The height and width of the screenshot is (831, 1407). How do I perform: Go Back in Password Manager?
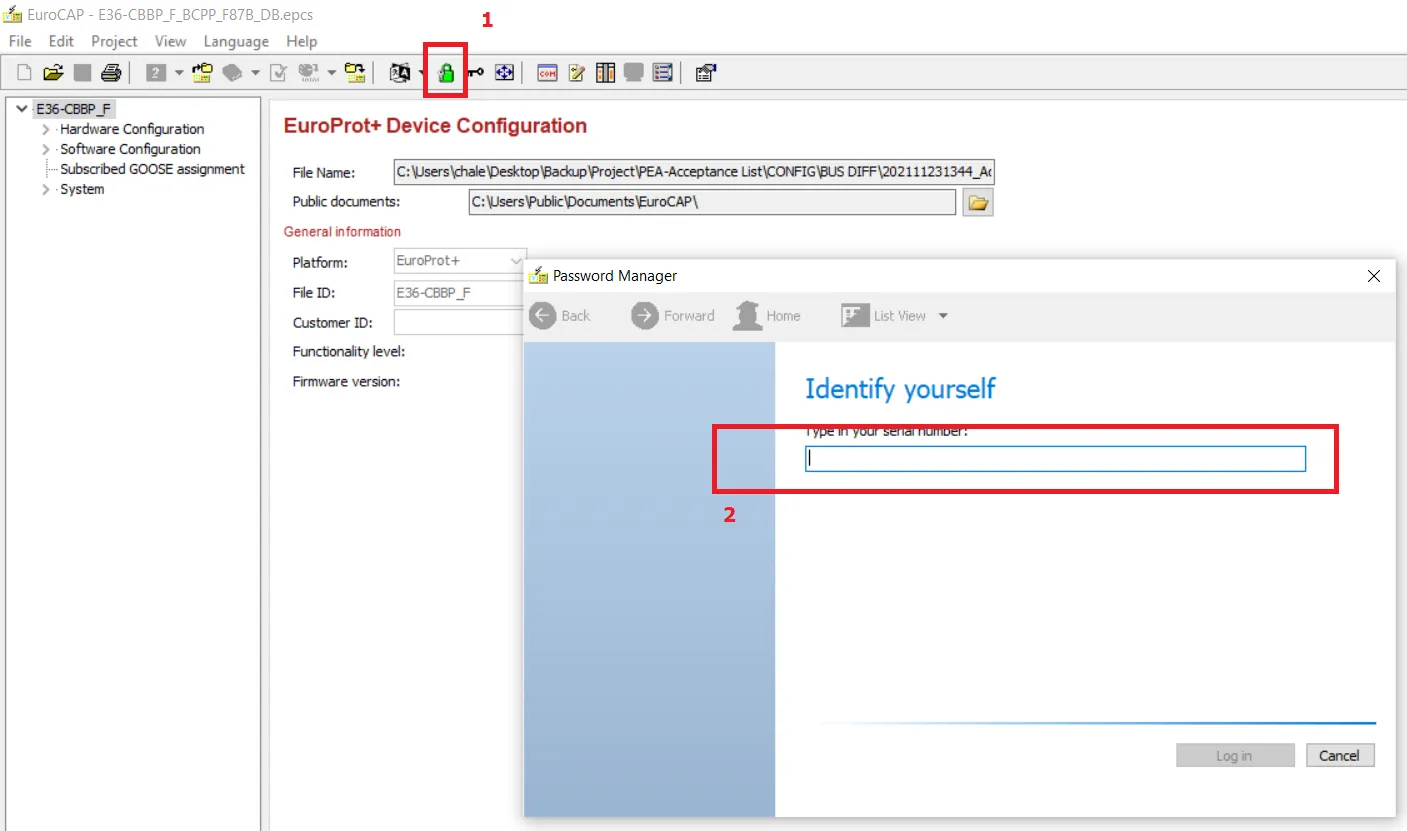click(x=561, y=316)
